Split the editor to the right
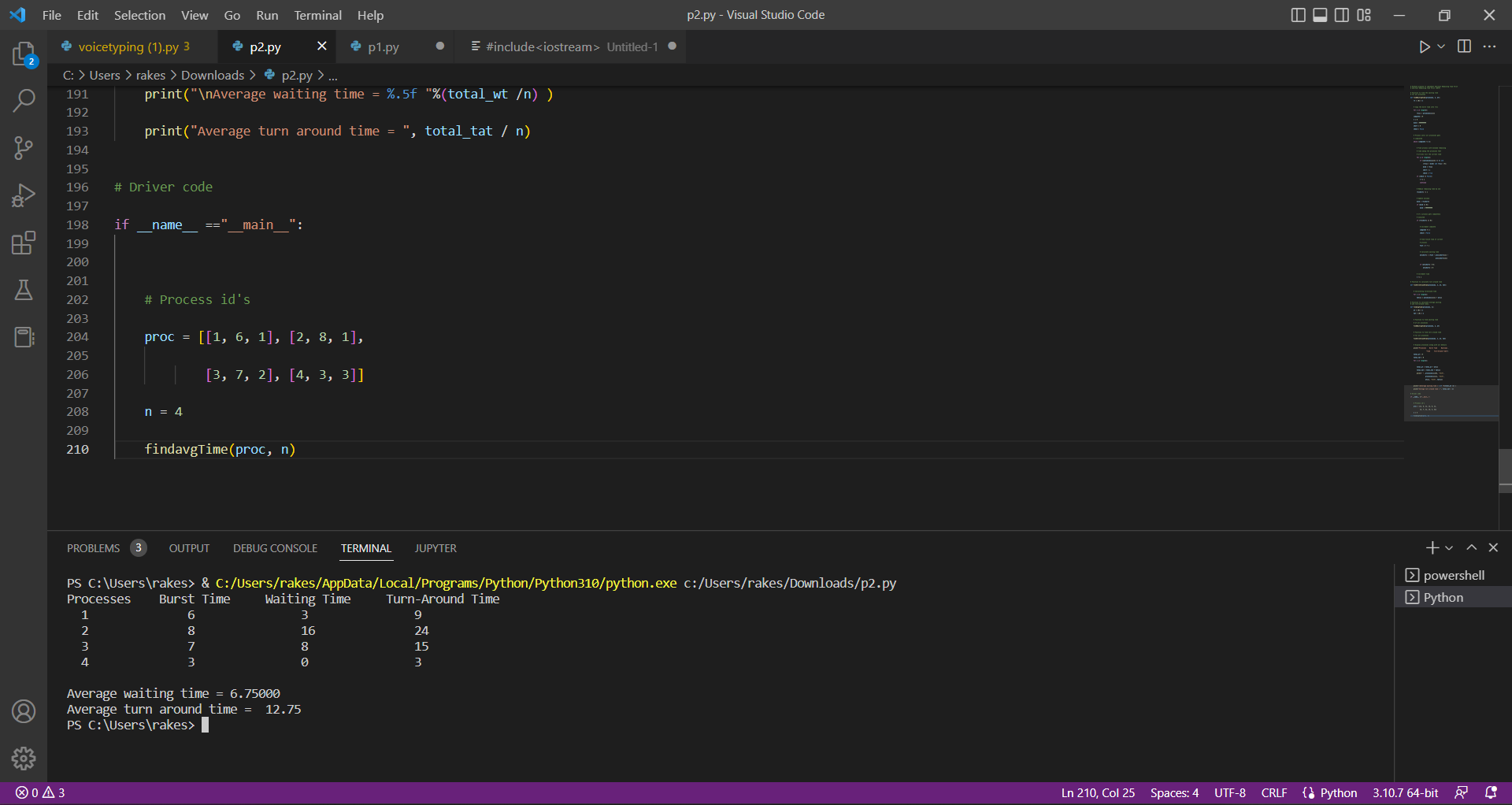The width and height of the screenshot is (1512, 805). (1464, 46)
